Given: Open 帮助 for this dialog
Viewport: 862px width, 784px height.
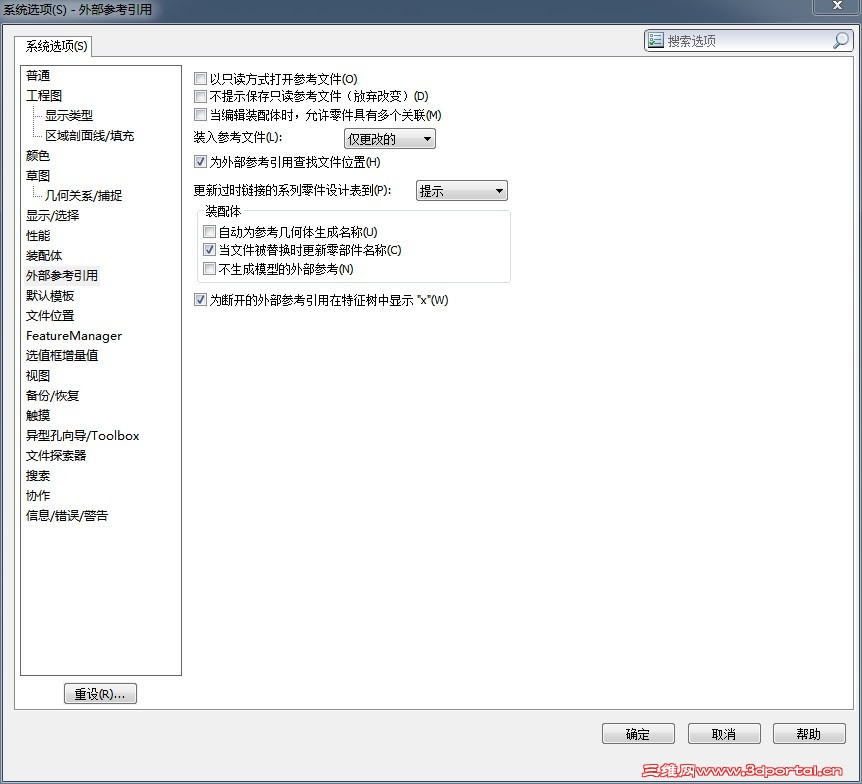Looking at the screenshot, I should point(809,733).
